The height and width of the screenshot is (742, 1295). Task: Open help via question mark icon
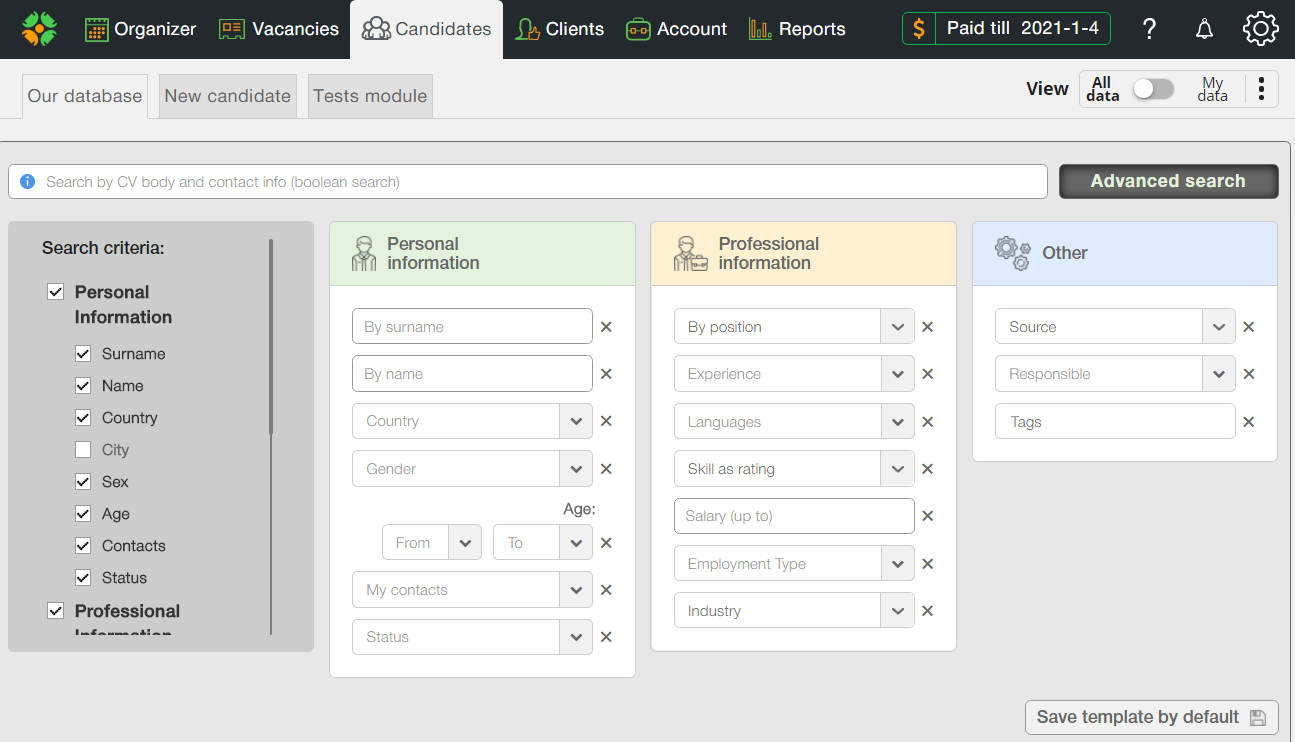(x=1149, y=29)
